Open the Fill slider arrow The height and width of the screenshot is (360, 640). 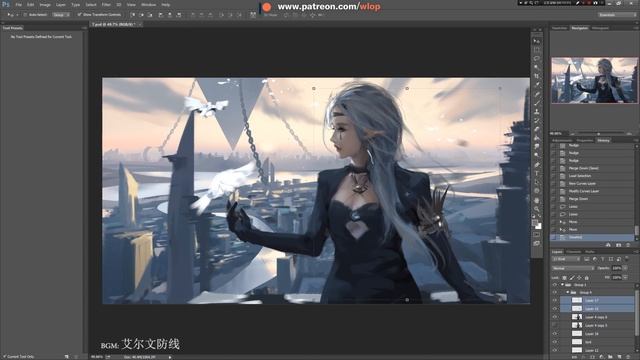coord(625,278)
